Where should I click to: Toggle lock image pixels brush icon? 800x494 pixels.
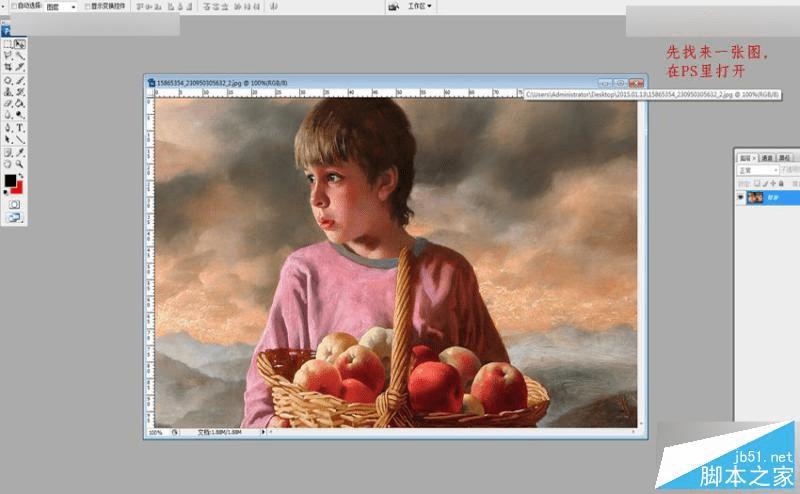click(765, 183)
